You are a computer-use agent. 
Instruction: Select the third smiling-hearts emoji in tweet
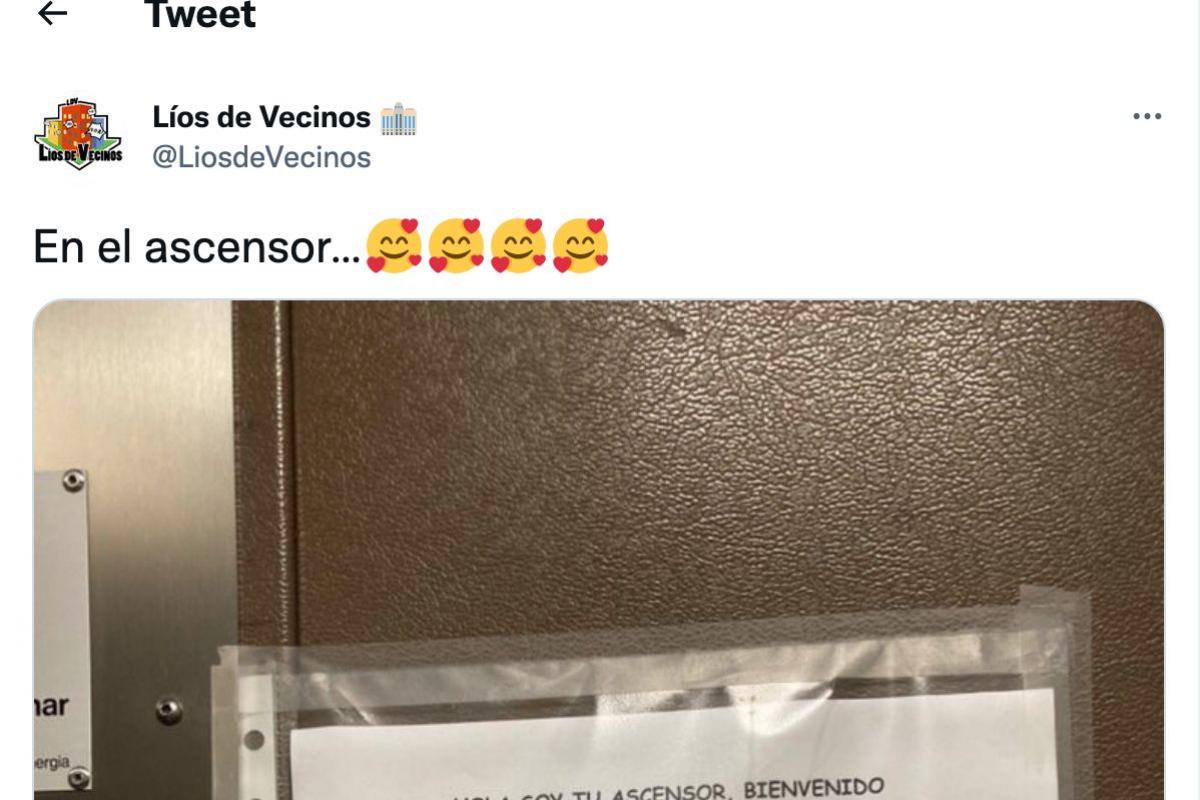coord(518,246)
